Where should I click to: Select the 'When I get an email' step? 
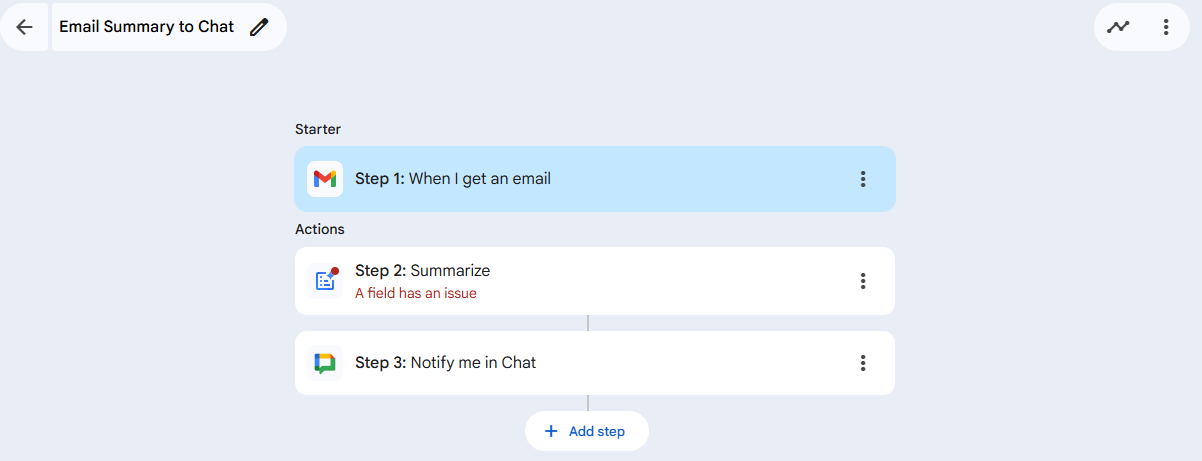[x=480, y=179]
